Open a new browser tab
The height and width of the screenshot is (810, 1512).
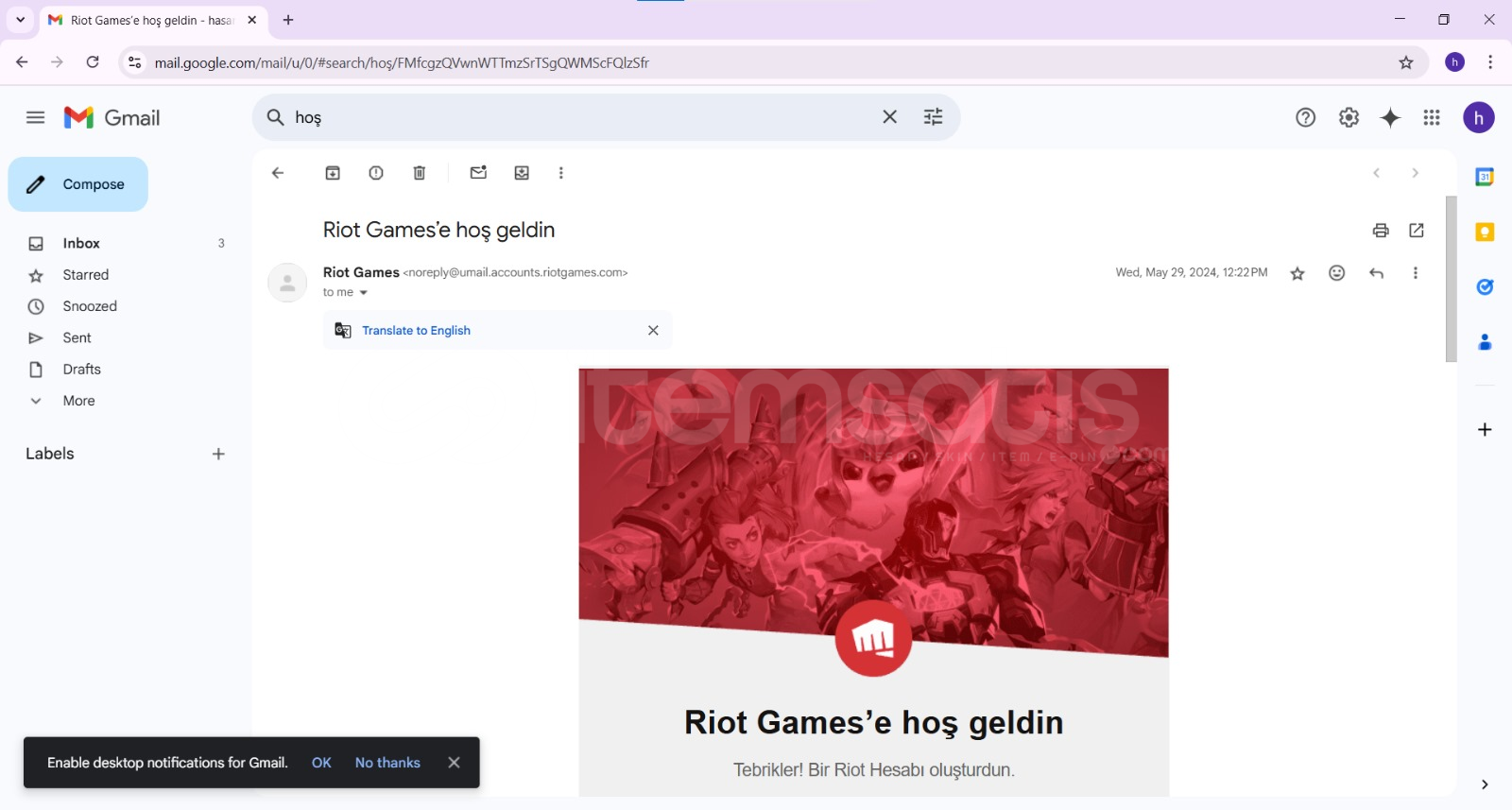(x=288, y=20)
